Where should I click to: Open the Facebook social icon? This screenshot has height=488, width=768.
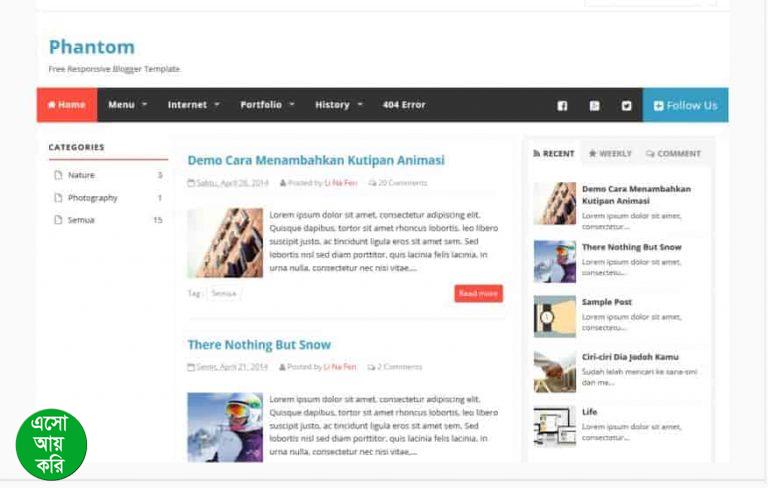pyautogui.click(x=562, y=105)
